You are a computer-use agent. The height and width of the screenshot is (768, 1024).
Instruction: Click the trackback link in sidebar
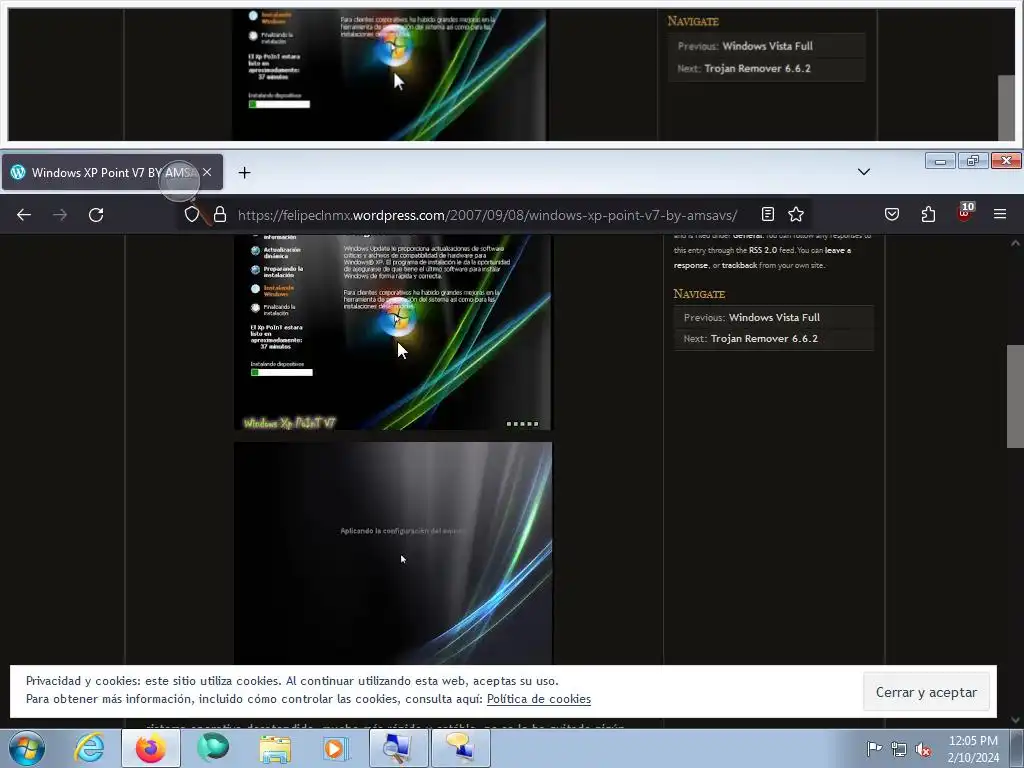coord(739,265)
